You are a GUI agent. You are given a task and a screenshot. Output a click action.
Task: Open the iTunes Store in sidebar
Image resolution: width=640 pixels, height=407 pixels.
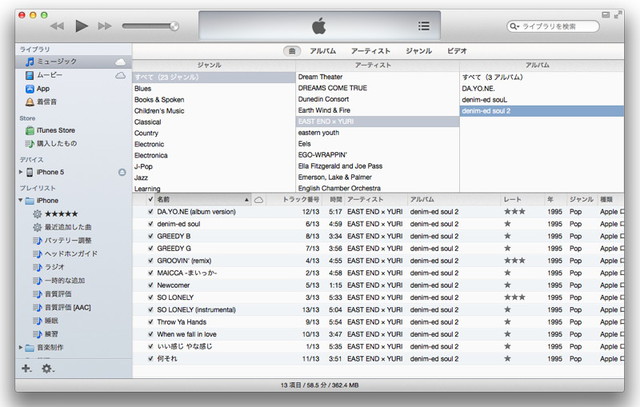click(55, 130)
